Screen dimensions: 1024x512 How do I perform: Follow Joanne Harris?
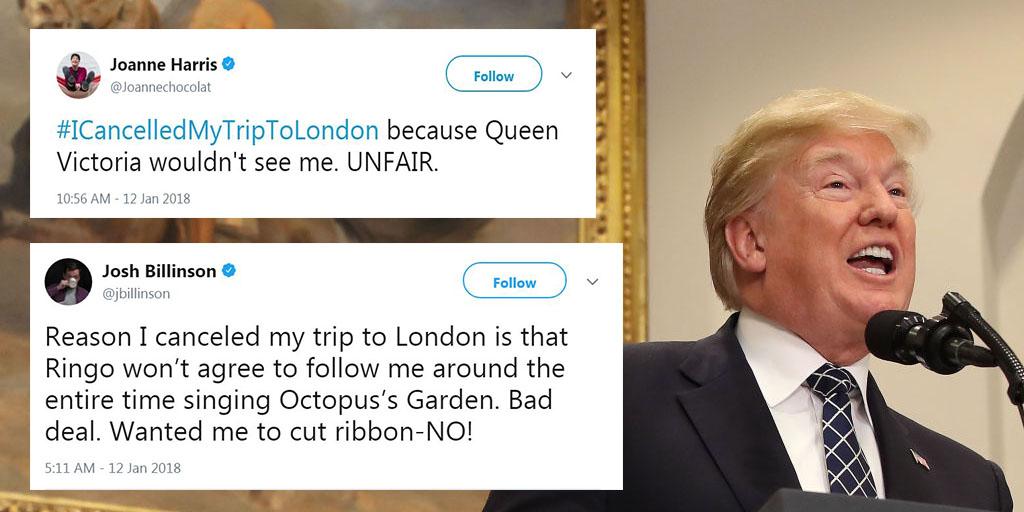pos(494,74)
